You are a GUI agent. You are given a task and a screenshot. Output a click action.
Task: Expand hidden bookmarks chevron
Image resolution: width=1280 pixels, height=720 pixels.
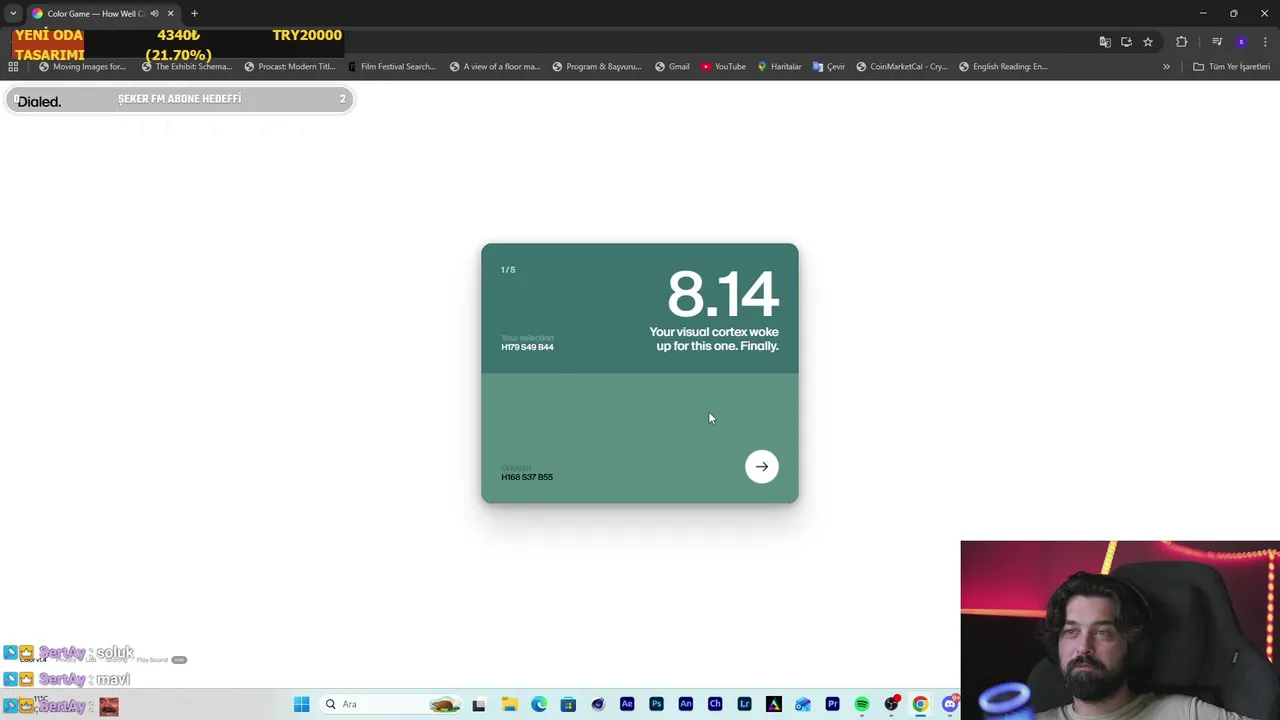(1166, 67)
